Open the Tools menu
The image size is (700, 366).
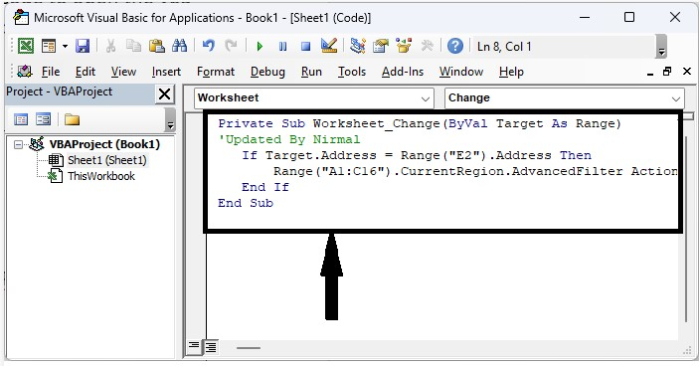(352, 72)
